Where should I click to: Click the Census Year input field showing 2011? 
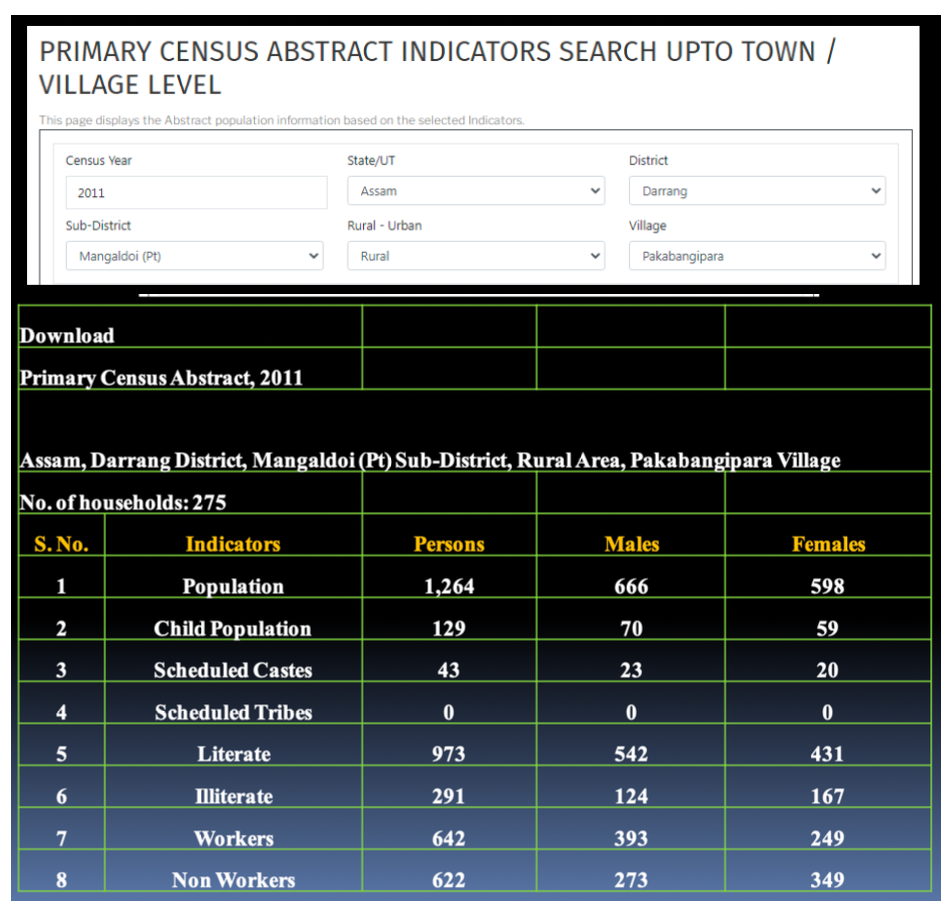[196, 193]
